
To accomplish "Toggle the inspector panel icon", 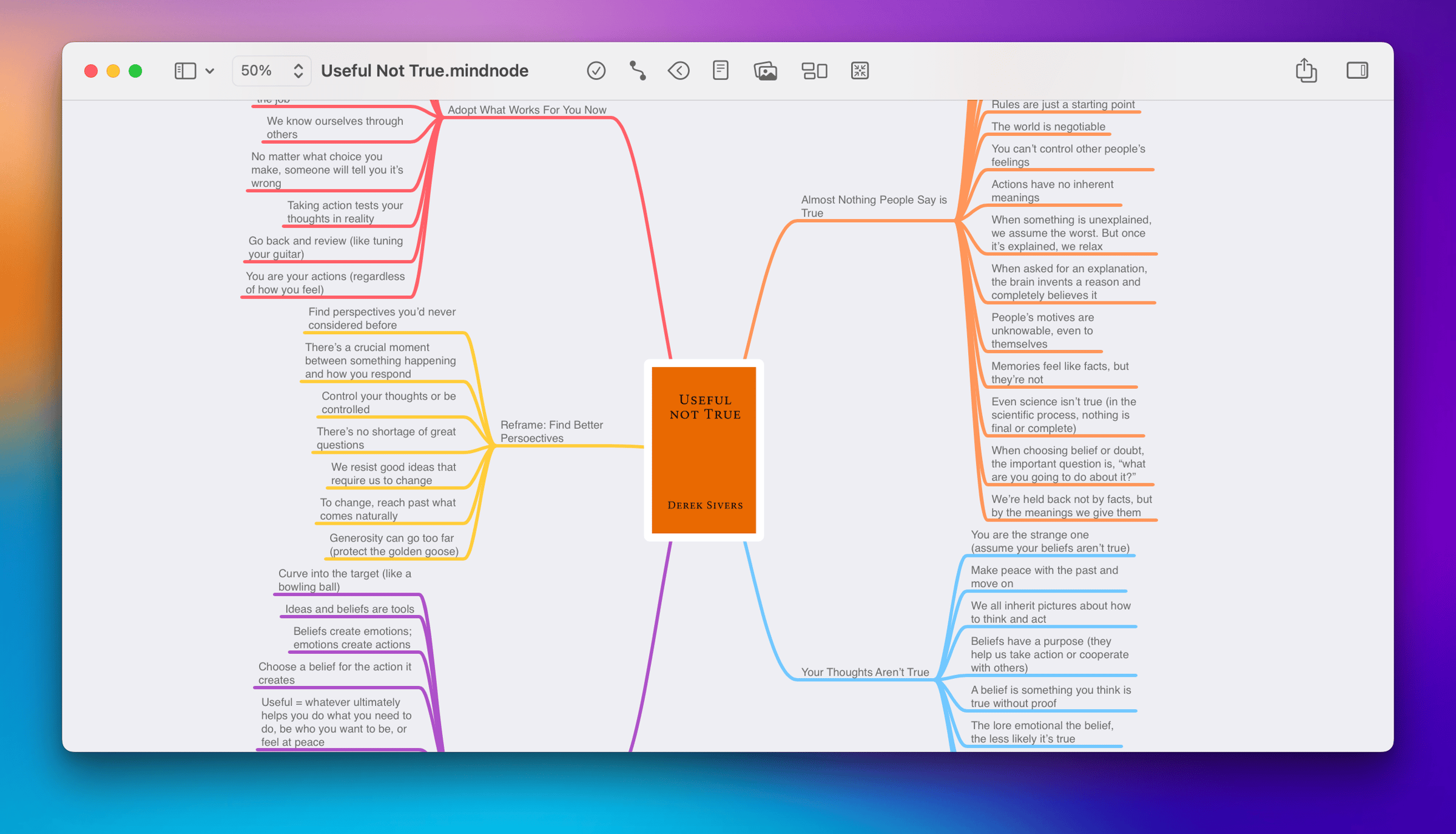I will (x=1357, y=70).
